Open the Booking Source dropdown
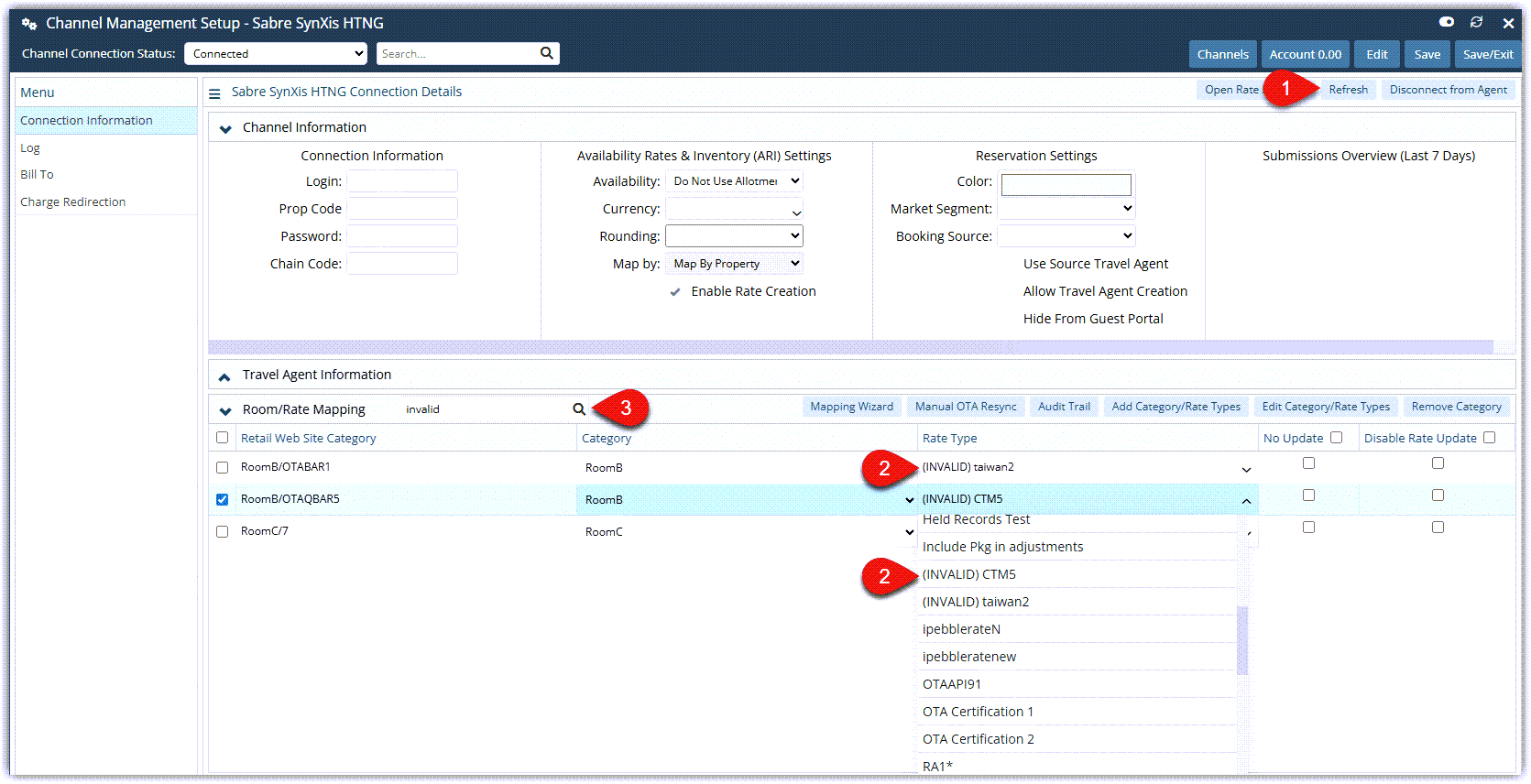This screenshot has width=1531, height=784. [1066, 236]
